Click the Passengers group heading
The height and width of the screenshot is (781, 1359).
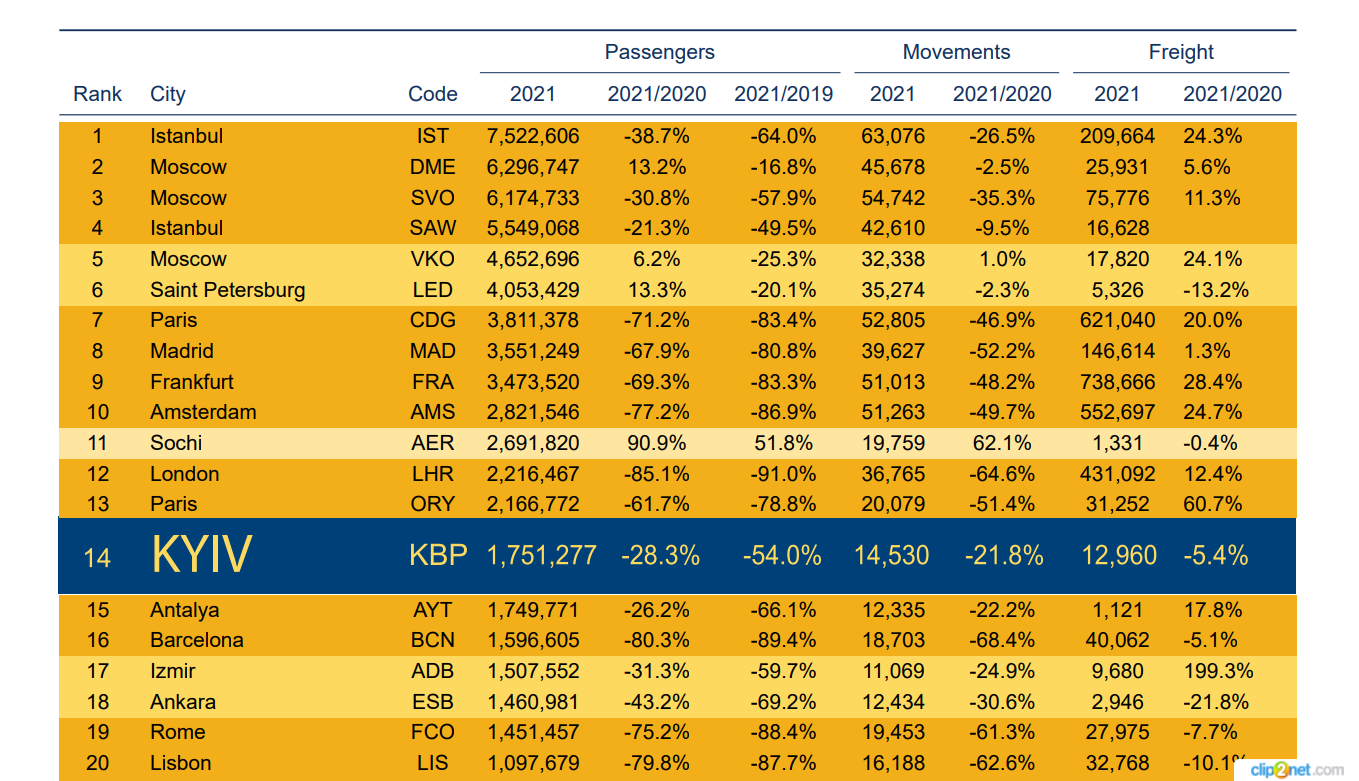660,52
